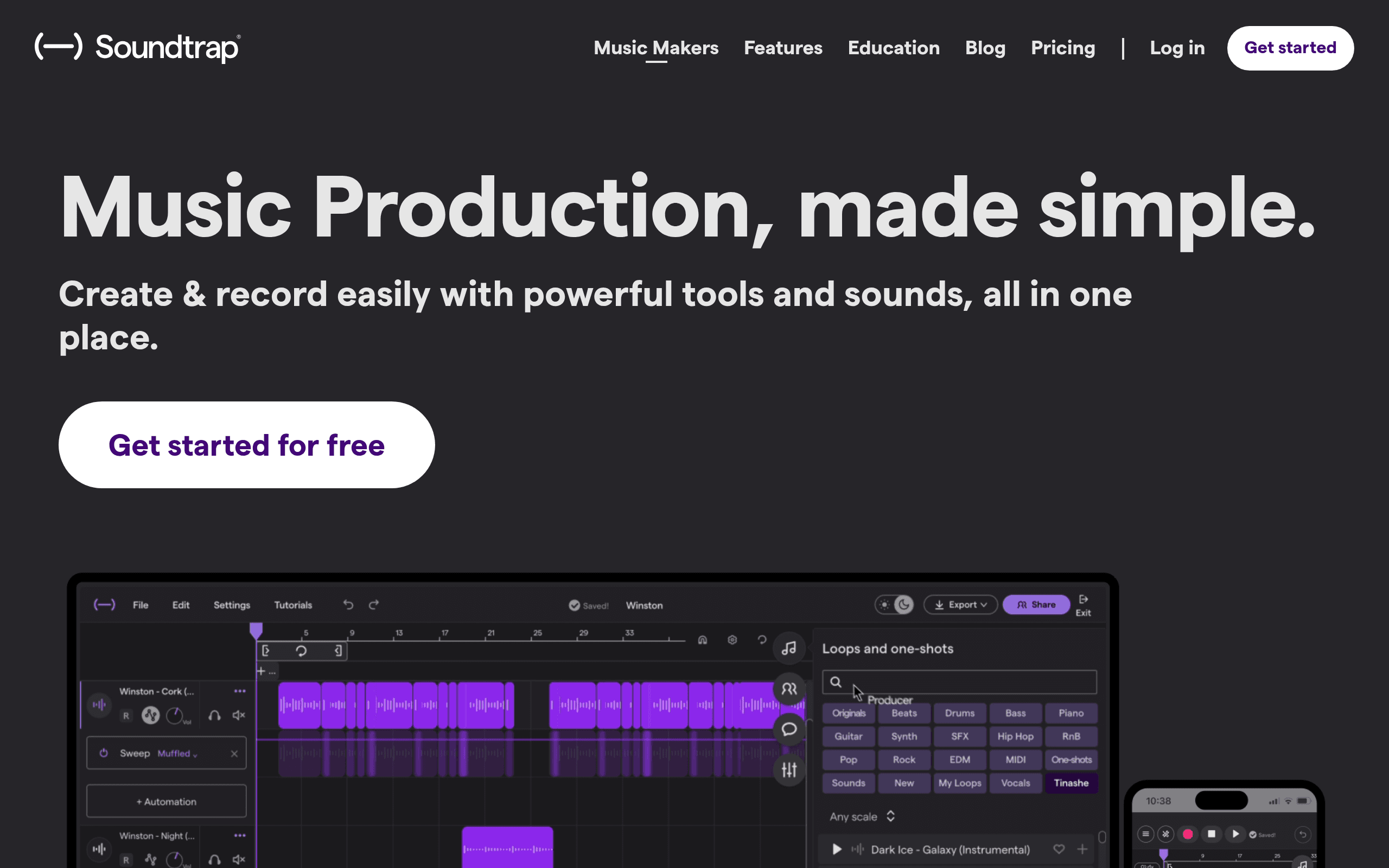Click the loop end bracket icon
Screen dimensions: 1389x868
click(x=338, y=650)
